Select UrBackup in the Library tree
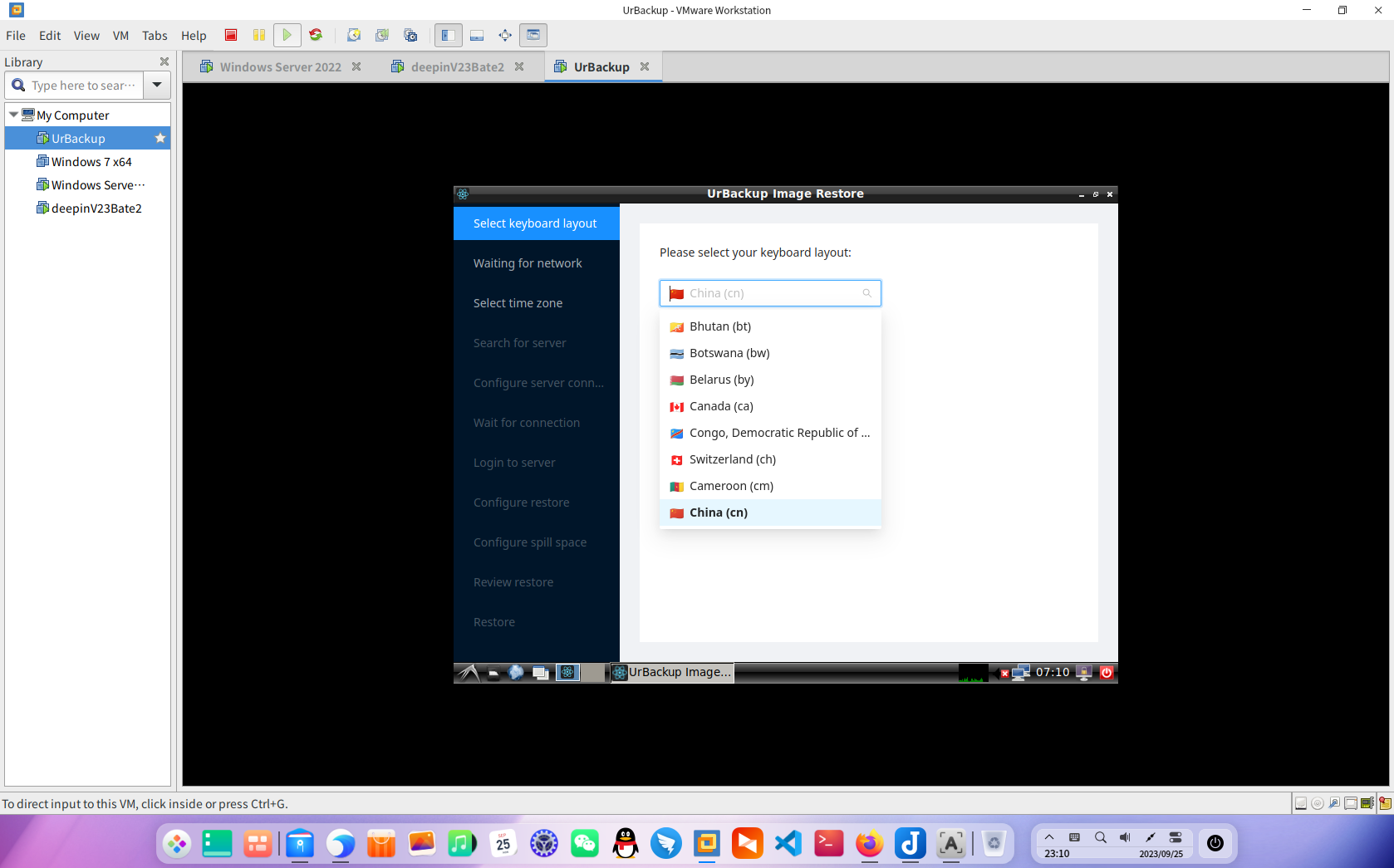This screenshot has width=1394, height=868. (x=87, y=139)
